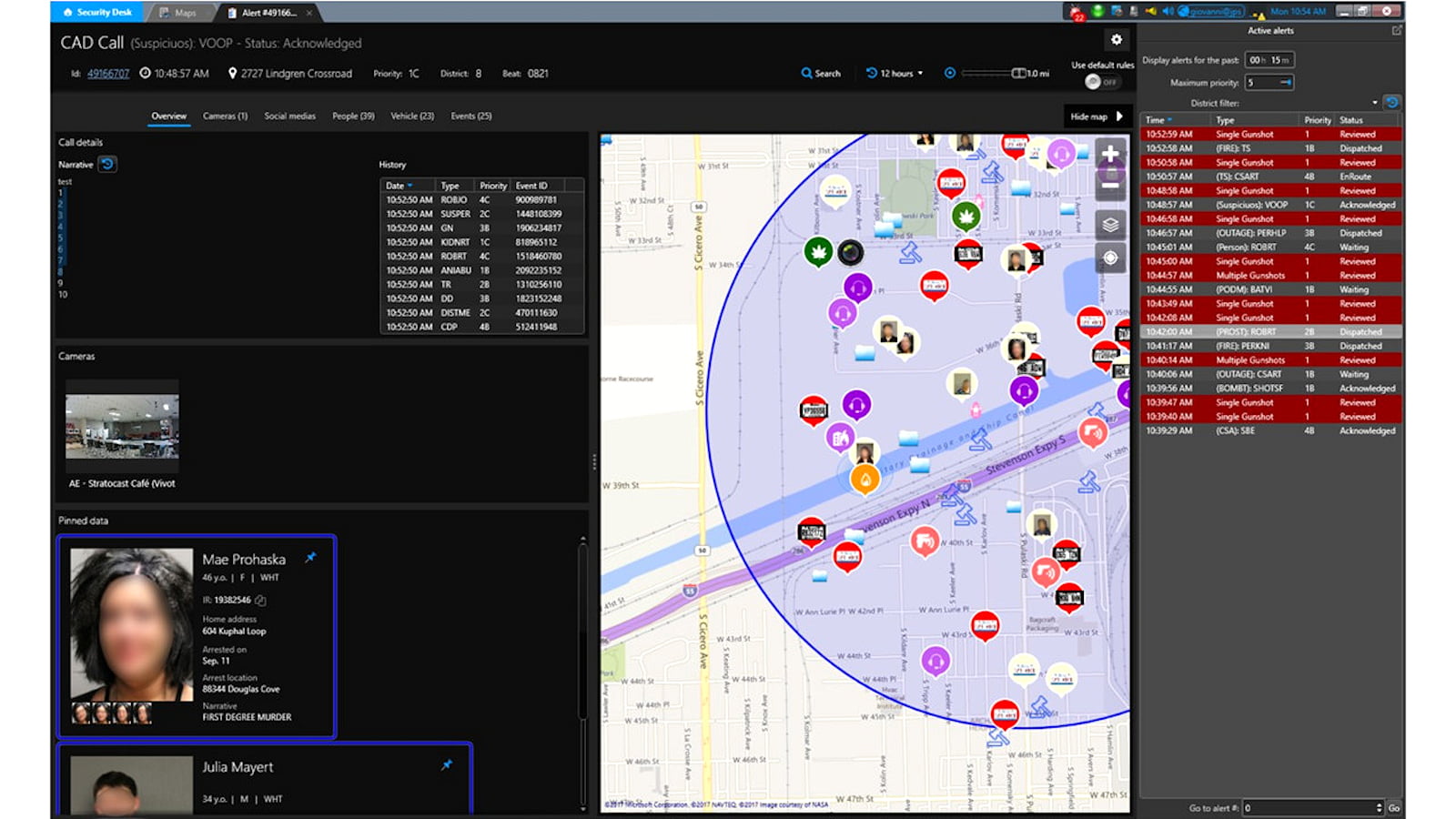
Task: Collapse the map with Hide map
Action: tap(1097, 116)
